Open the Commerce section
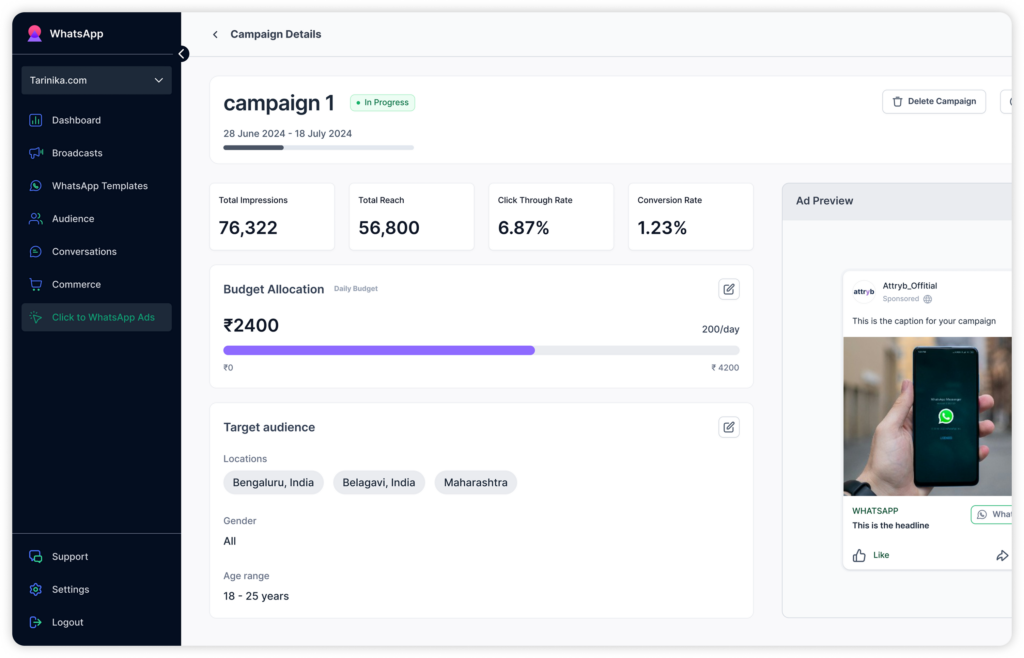The width and height of the screenshot is (1024, 658). point(76,285)
